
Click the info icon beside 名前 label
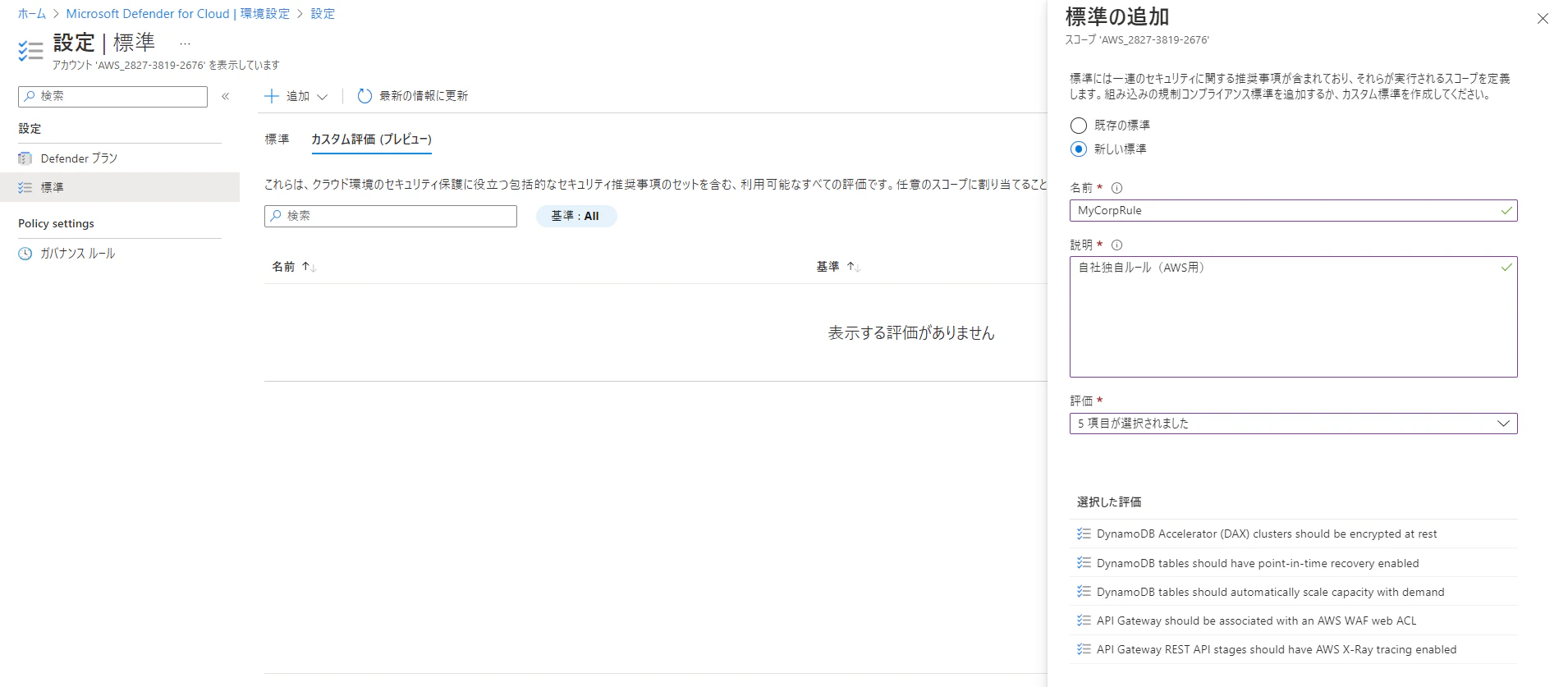1116,188
